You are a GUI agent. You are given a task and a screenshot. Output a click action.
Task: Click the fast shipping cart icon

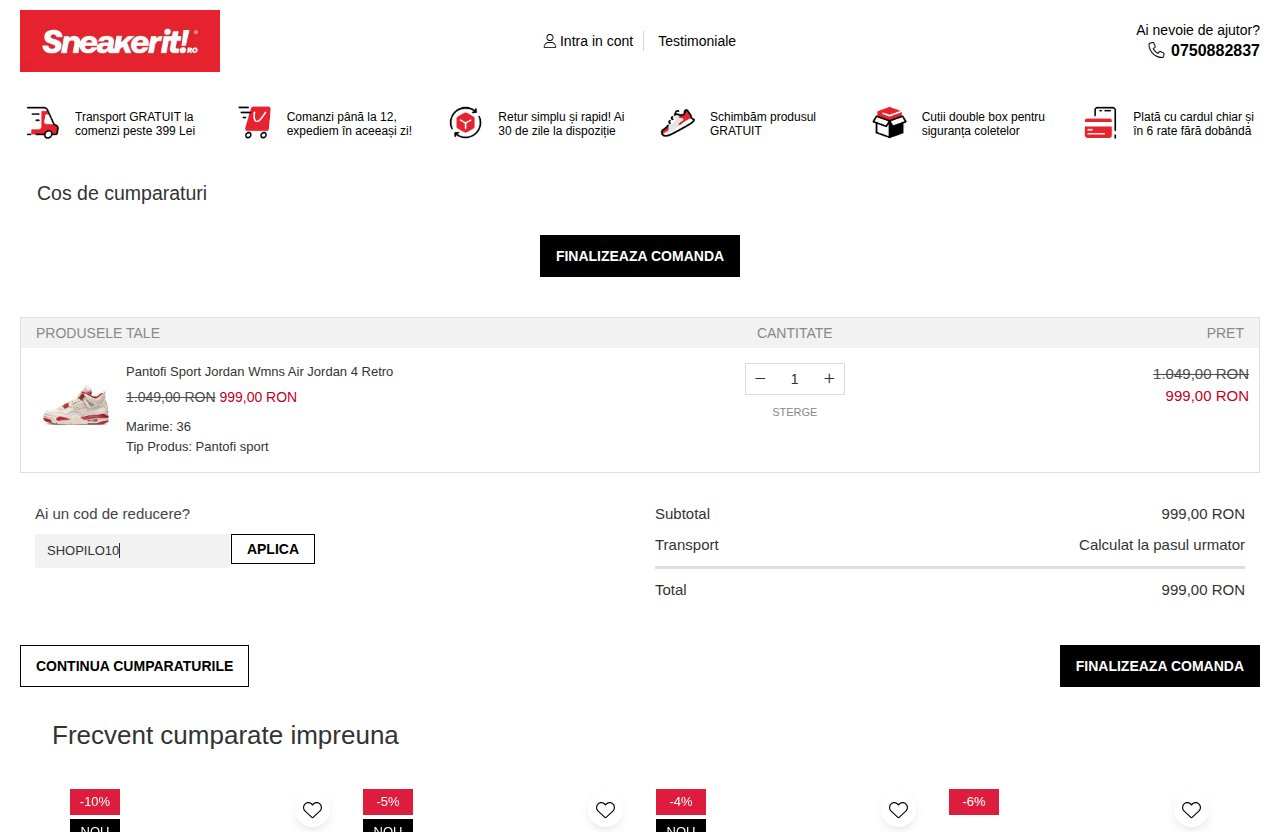pyautogui.click(x=254, y=123)
